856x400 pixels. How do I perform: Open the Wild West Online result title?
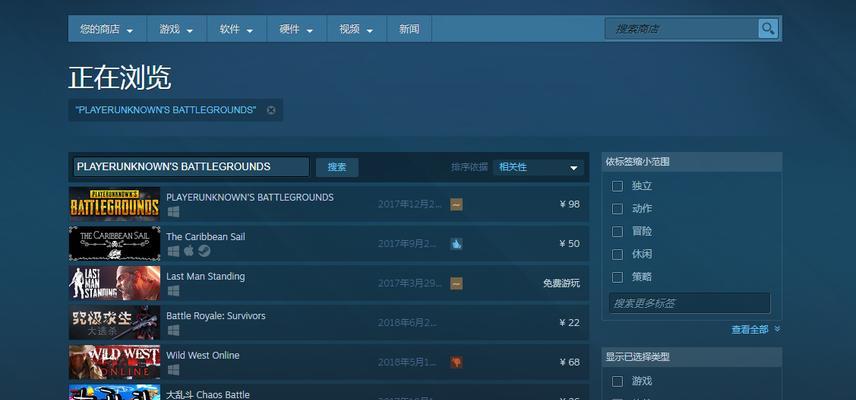pyautogui.click(x=203, y=355)
